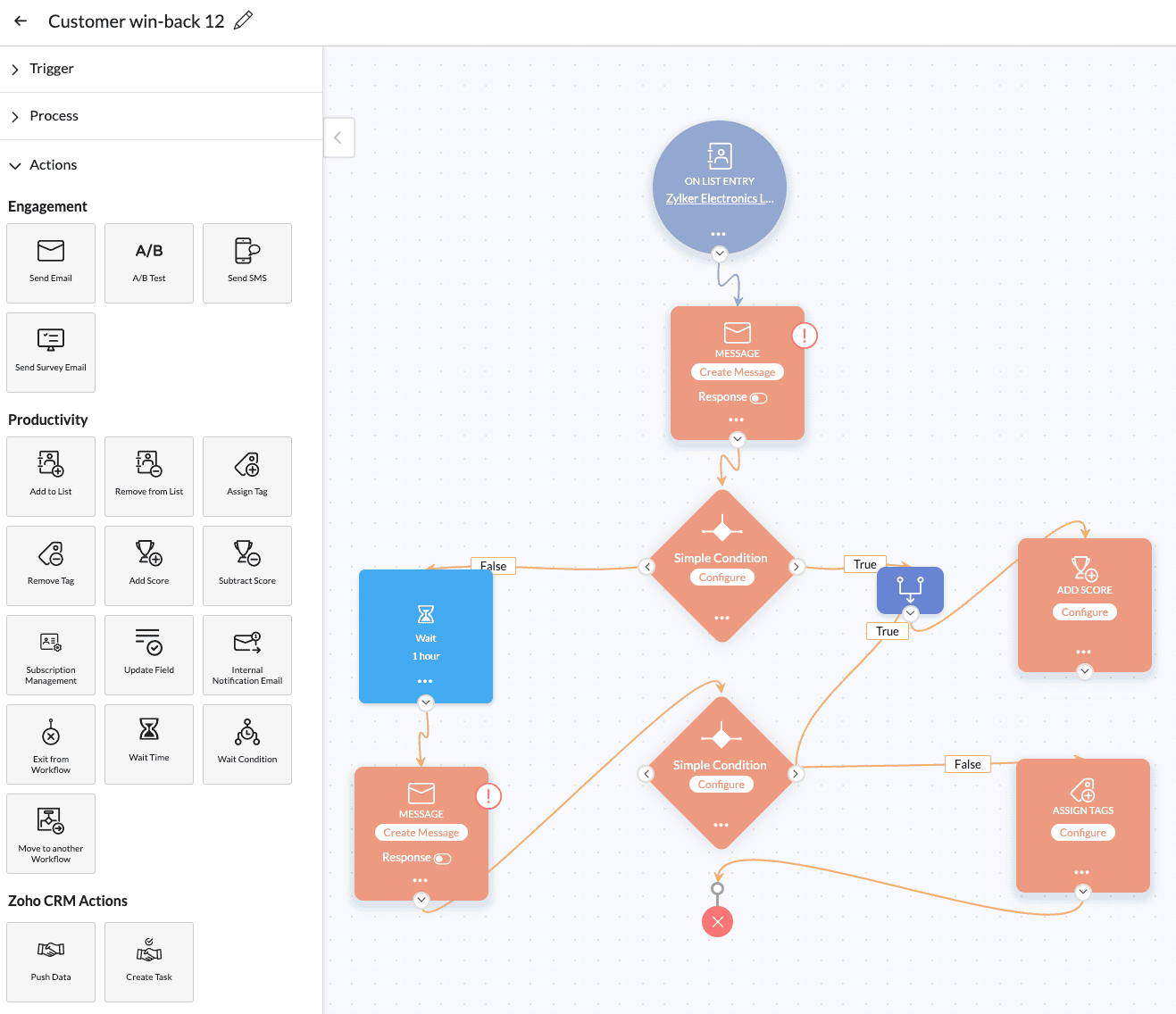
Task: Click Create Message on top Message node
Action: tap(738, 372)
